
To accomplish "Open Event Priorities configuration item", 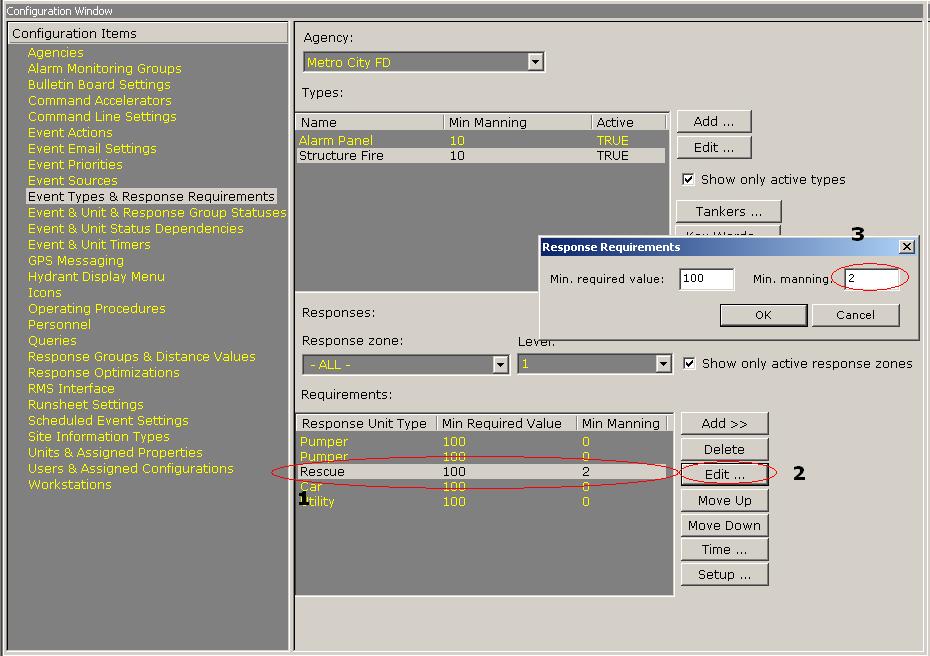I will pyautogui.click(x=75, y=165).
